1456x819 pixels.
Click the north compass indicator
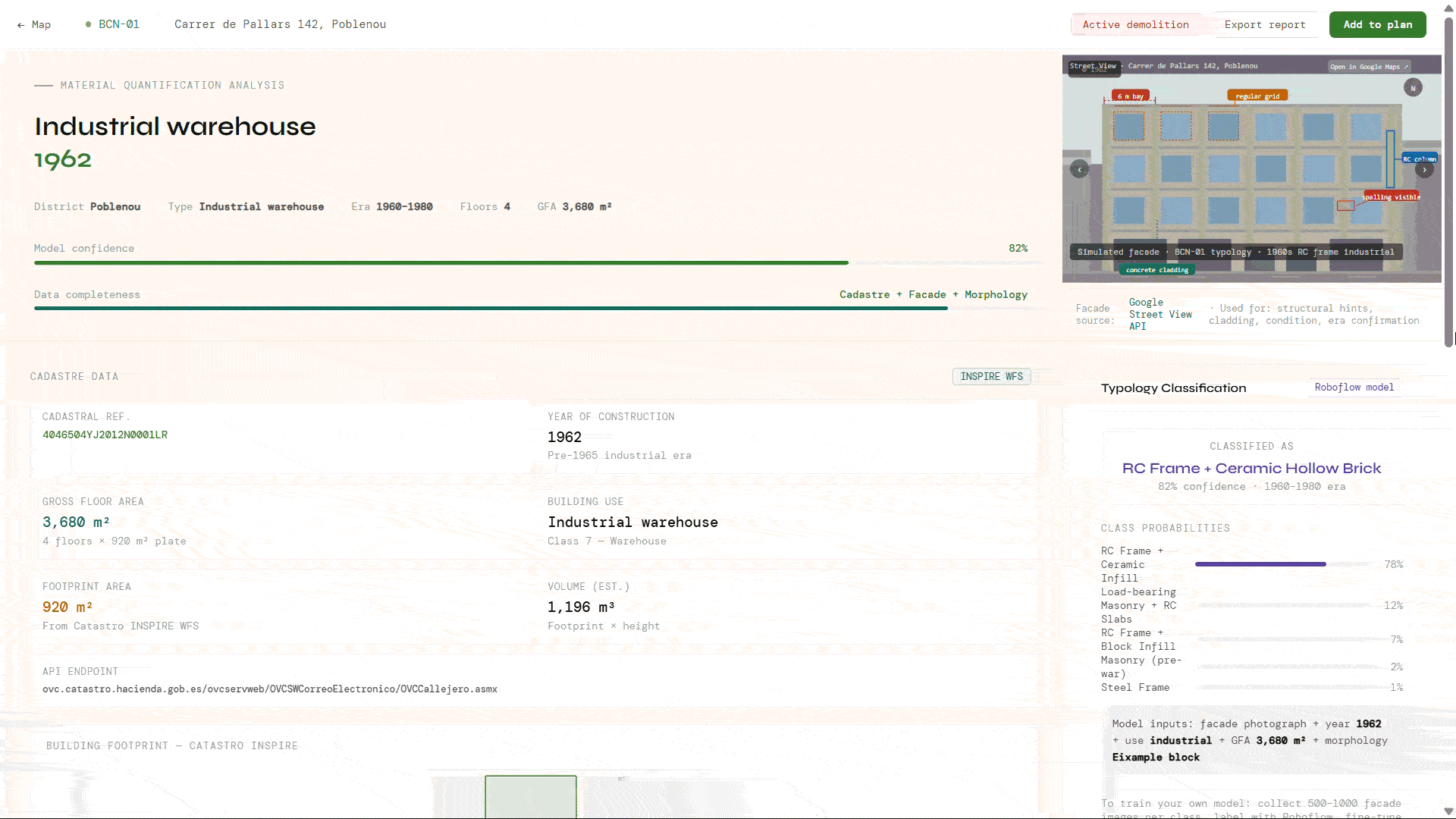1413,88
